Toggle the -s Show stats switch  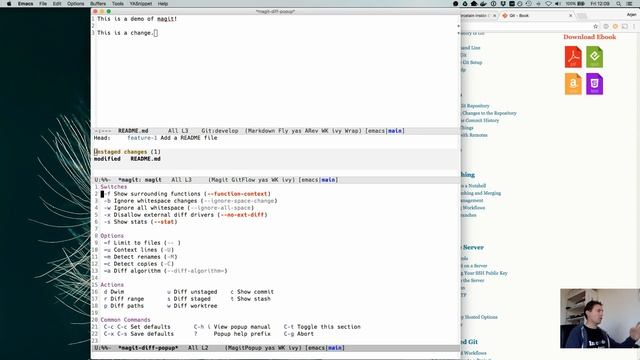[140, 222]
